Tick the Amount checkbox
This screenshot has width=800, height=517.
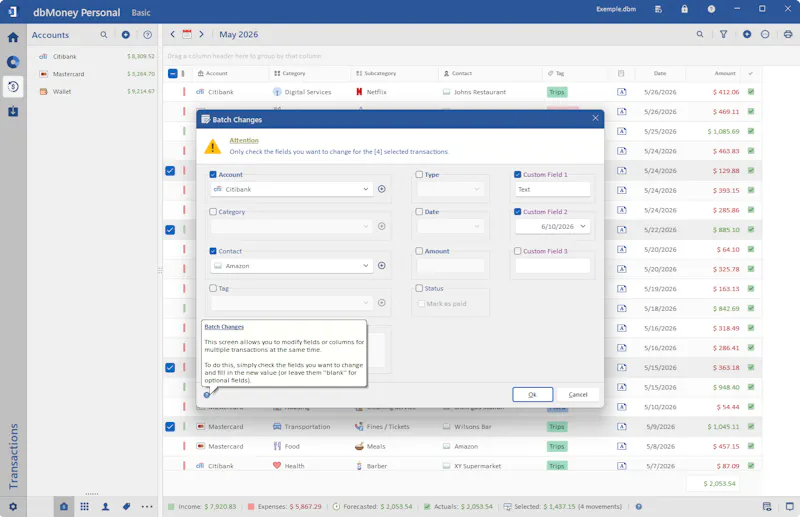(419, 251)
